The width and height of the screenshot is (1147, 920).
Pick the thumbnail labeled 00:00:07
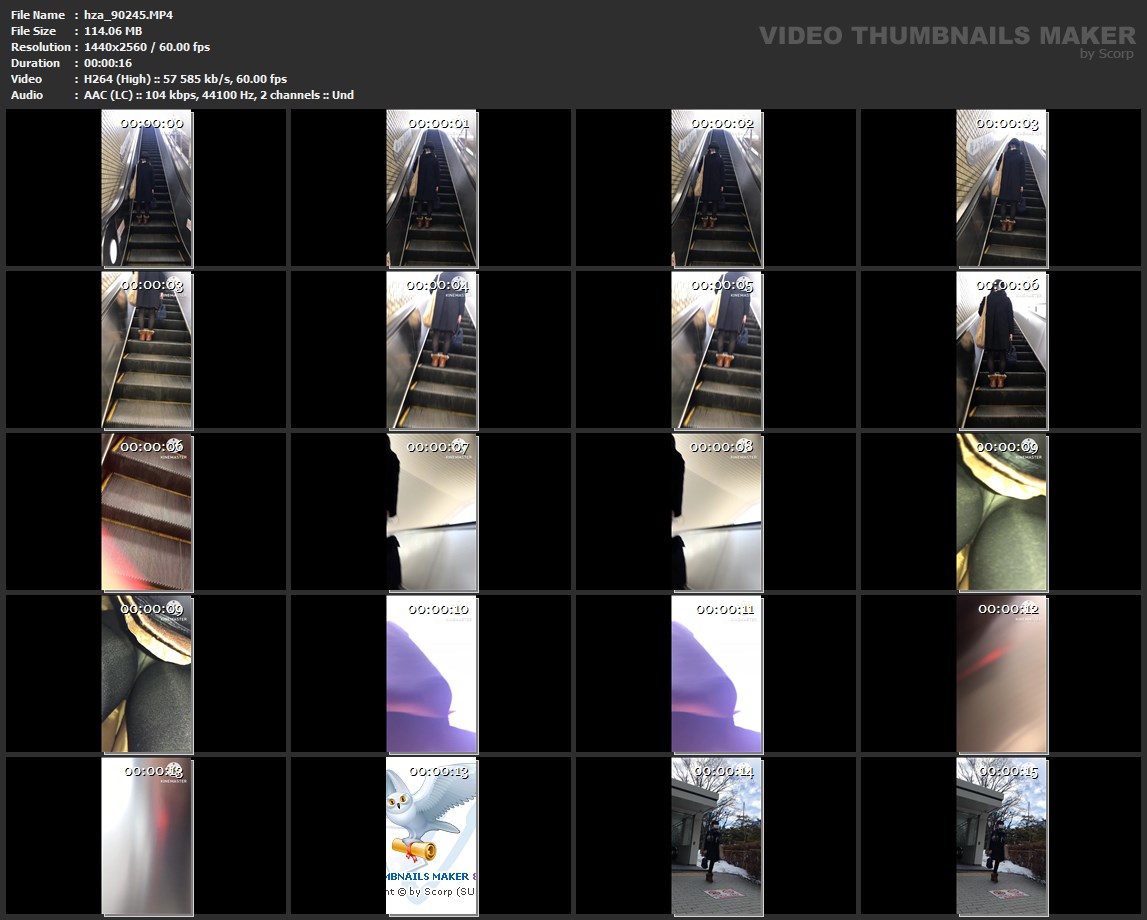432,512
